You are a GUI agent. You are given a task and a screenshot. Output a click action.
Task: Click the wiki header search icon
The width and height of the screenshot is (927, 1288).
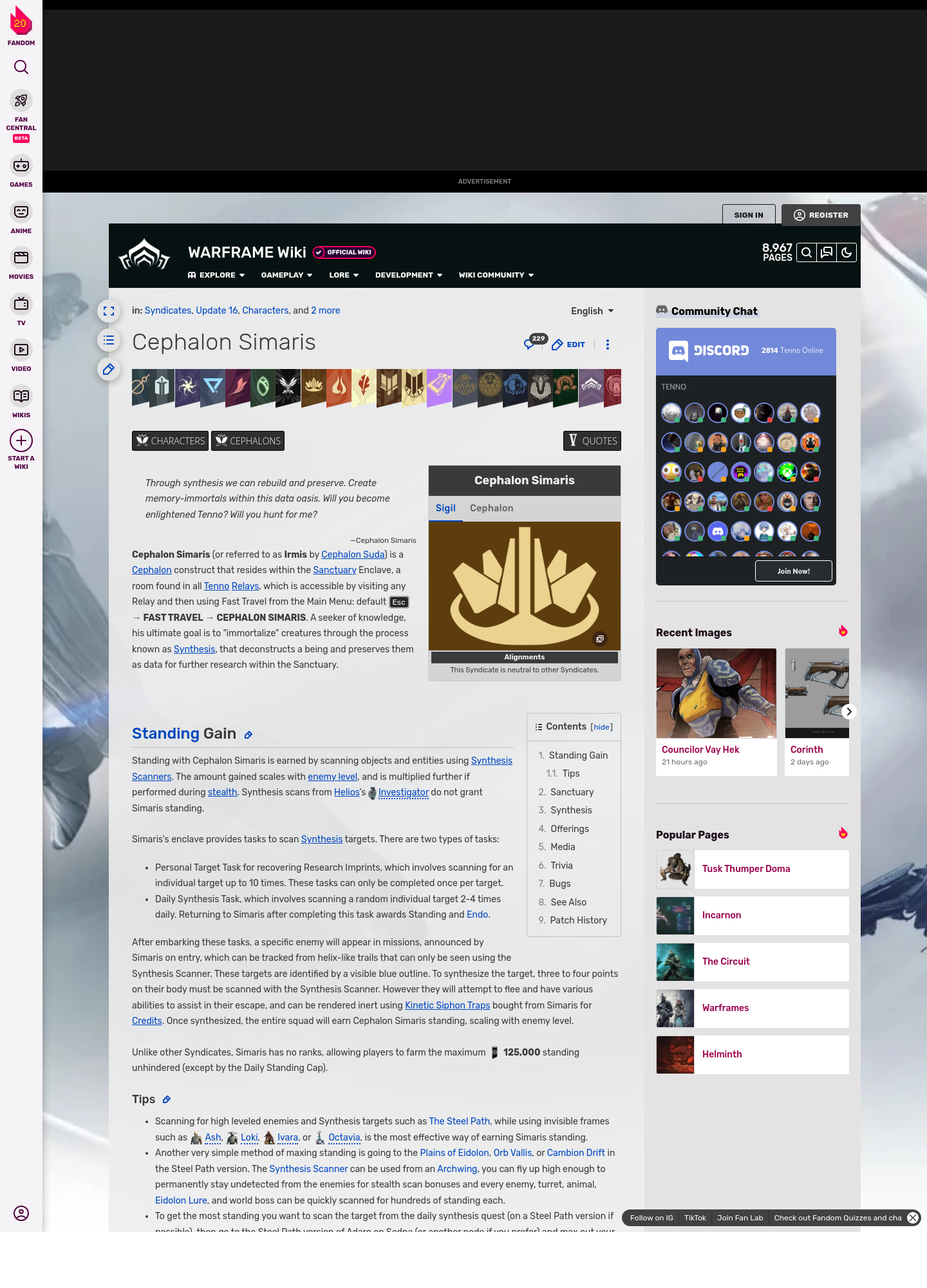[x=806, y=252]
